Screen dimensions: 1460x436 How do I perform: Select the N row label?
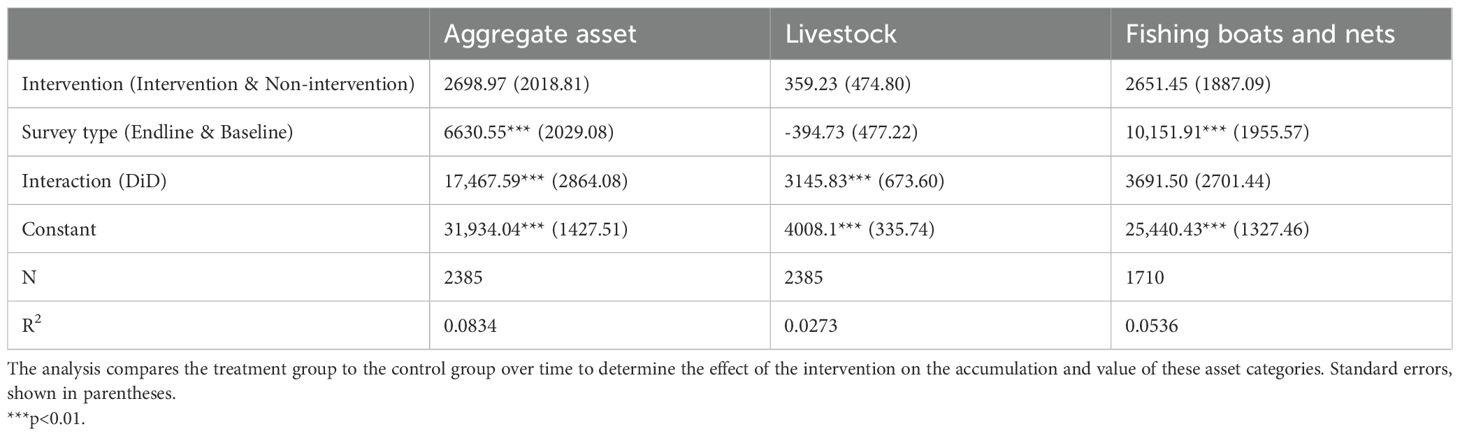(27, 277)
